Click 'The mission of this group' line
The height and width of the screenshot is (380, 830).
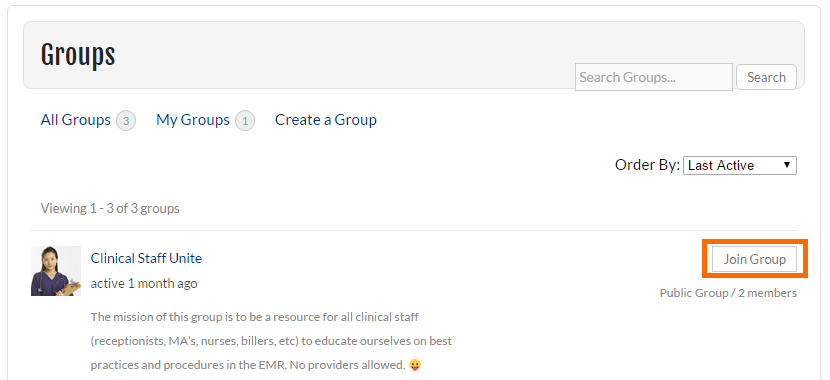click(x=255, y=317)
